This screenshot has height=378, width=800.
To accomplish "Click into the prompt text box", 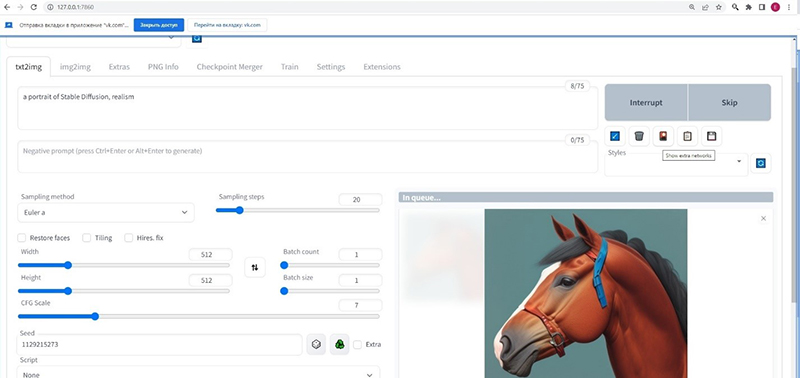I will [308, 108].
